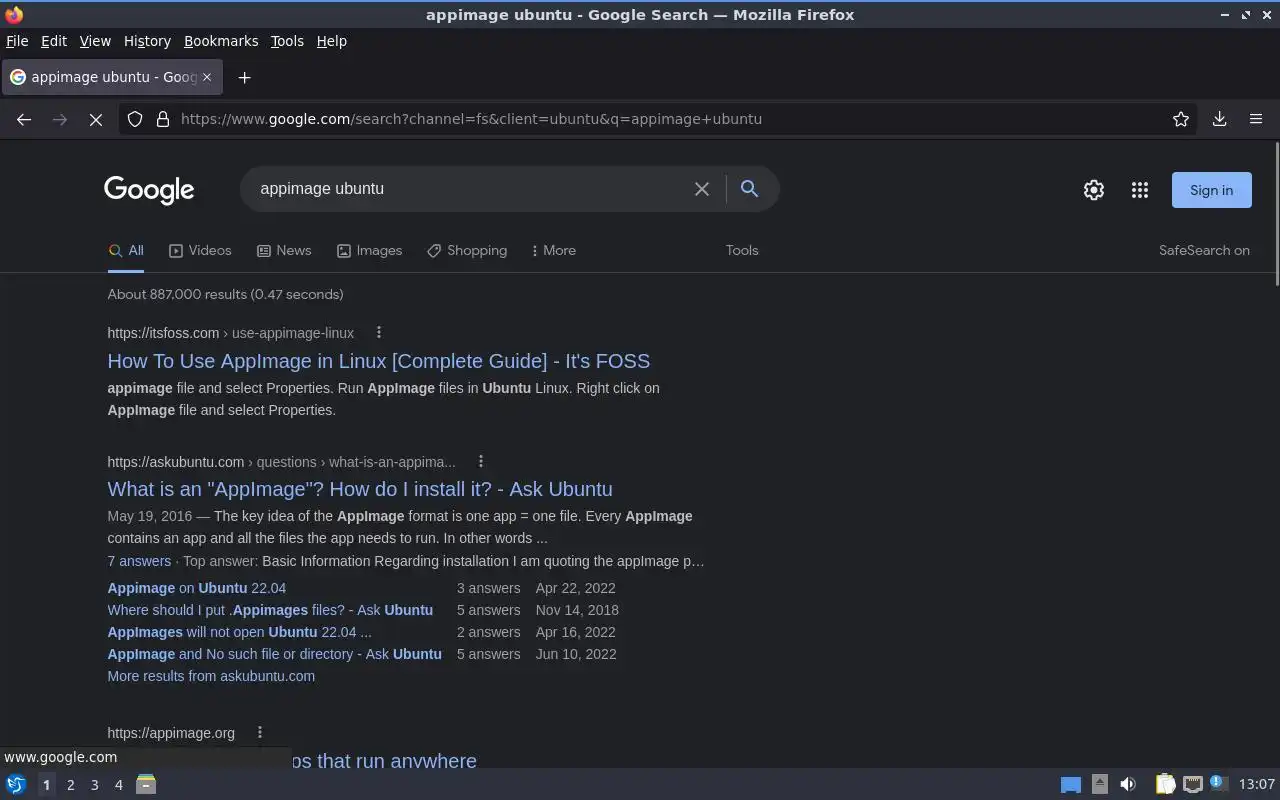The image size is (1280, 800).
Task: Open the Bookmarks menu
Action: (x=221, y=41)
